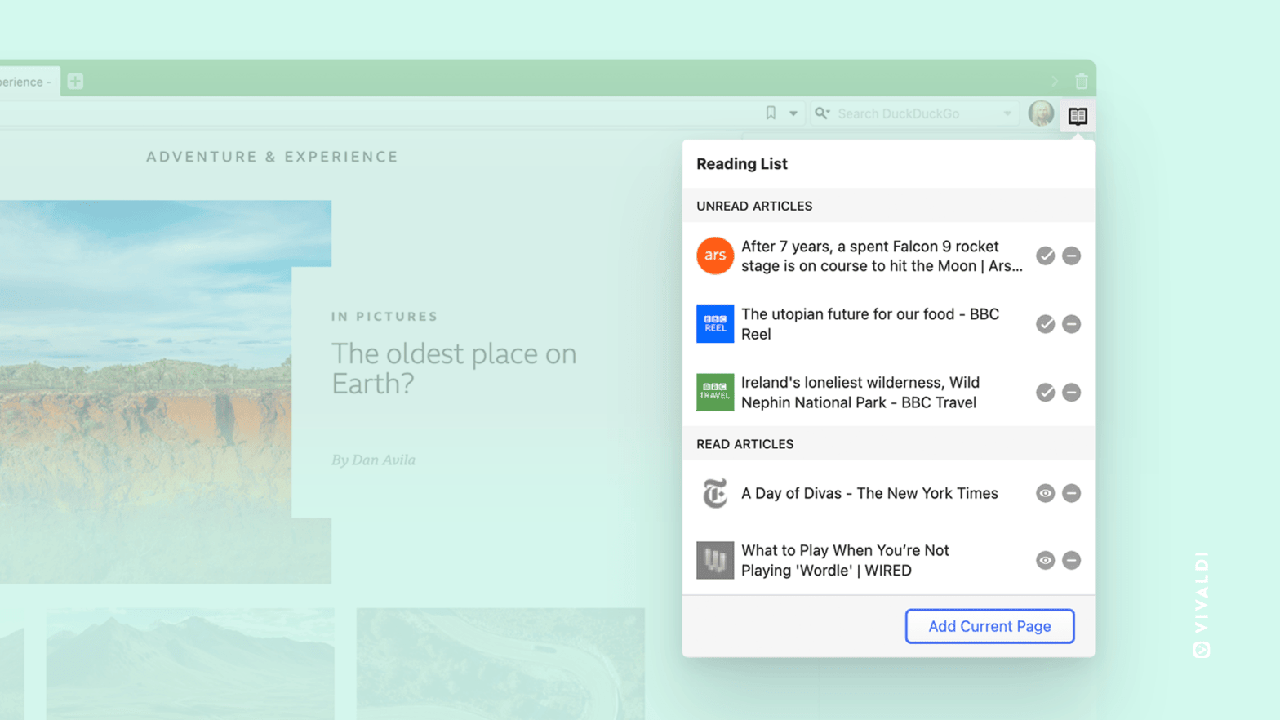Open the search engine selector magnifier dropdown
The image size is (1280, 720).
pos(823,114)
